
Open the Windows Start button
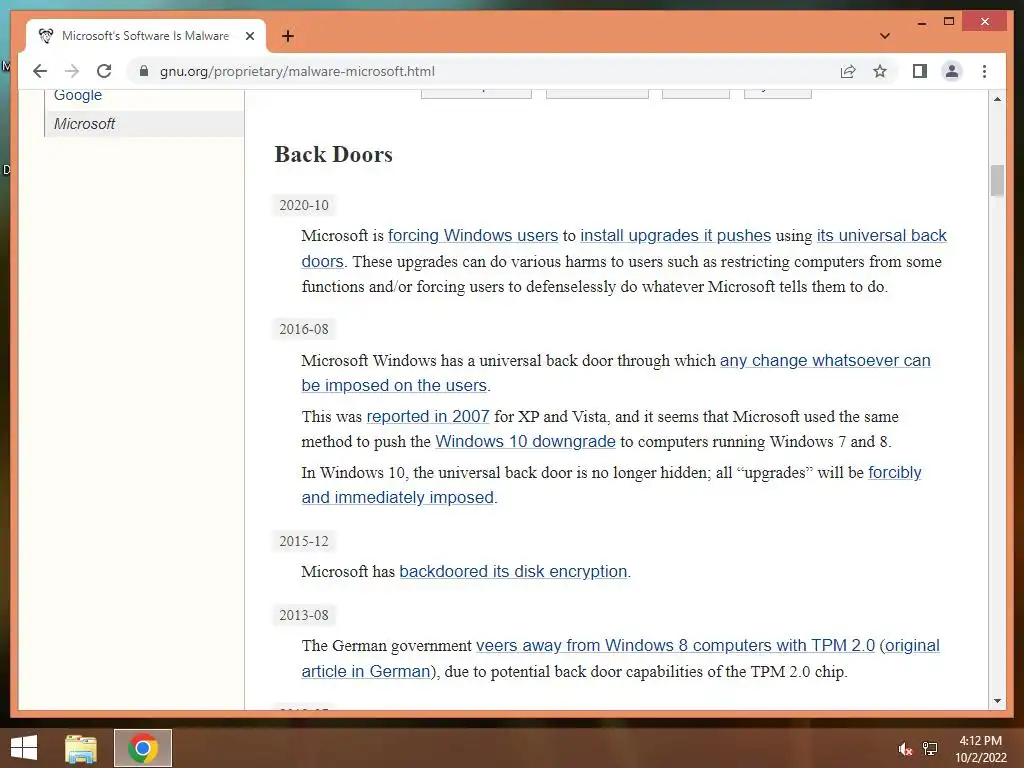coord(24,748)
